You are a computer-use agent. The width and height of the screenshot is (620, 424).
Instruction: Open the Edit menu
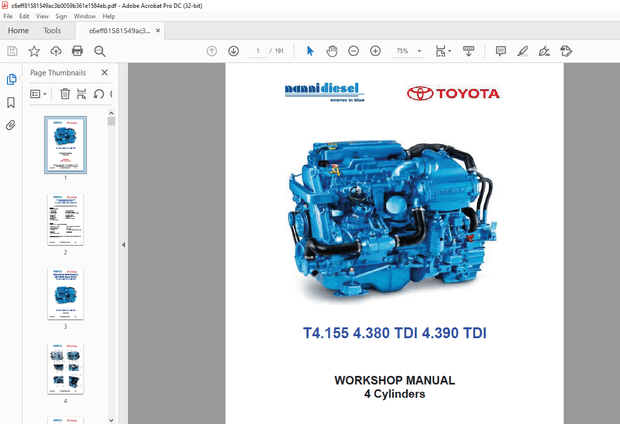click(24, 16)
